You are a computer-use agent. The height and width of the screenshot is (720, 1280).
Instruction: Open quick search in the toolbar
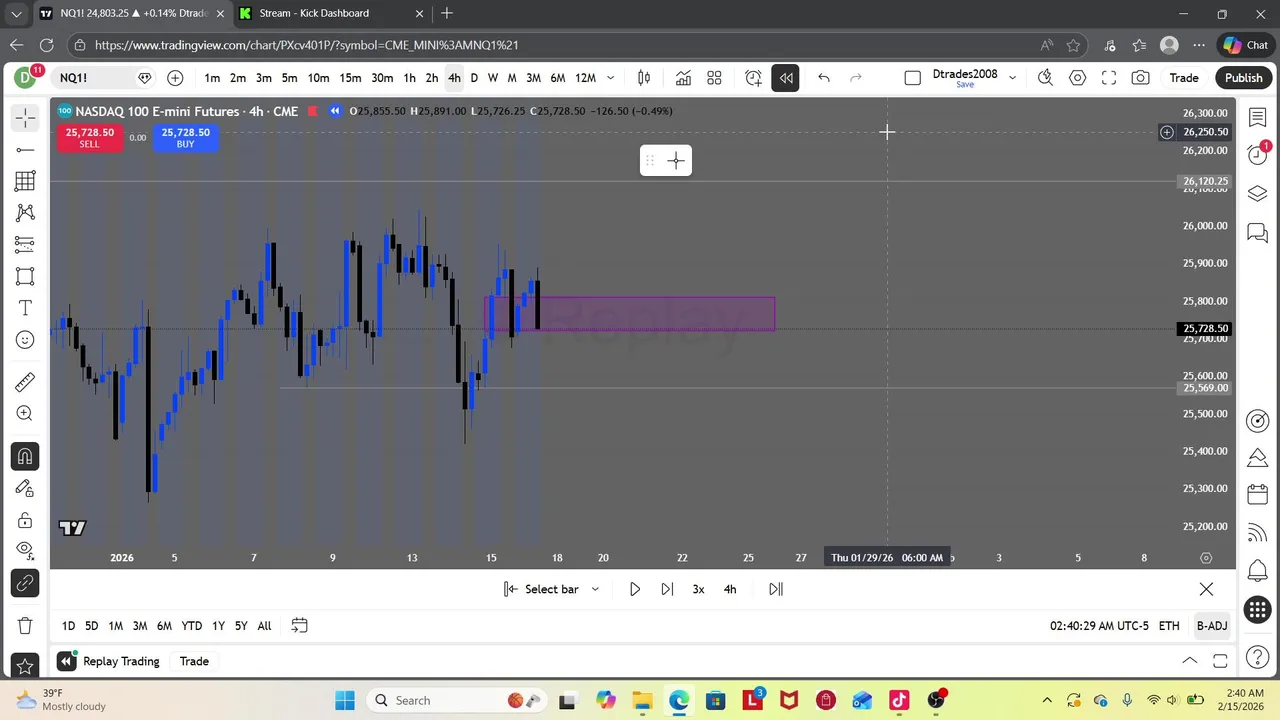(x=1045, y=78)
